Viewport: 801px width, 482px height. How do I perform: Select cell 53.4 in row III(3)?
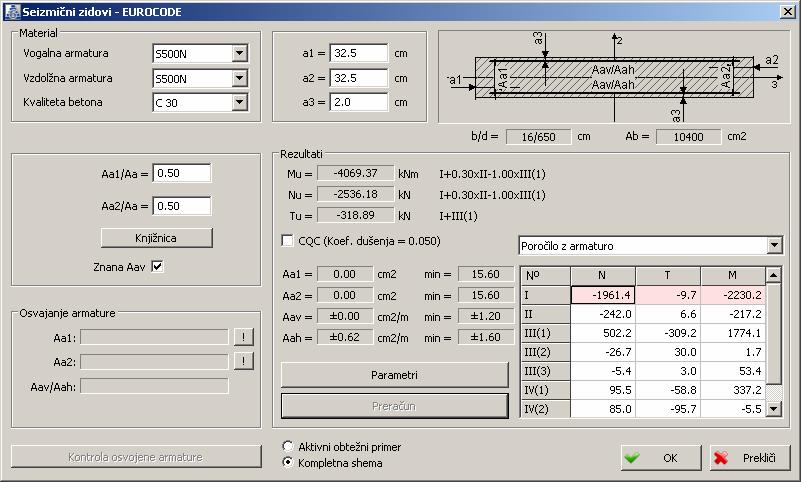(x=733, y=371)
